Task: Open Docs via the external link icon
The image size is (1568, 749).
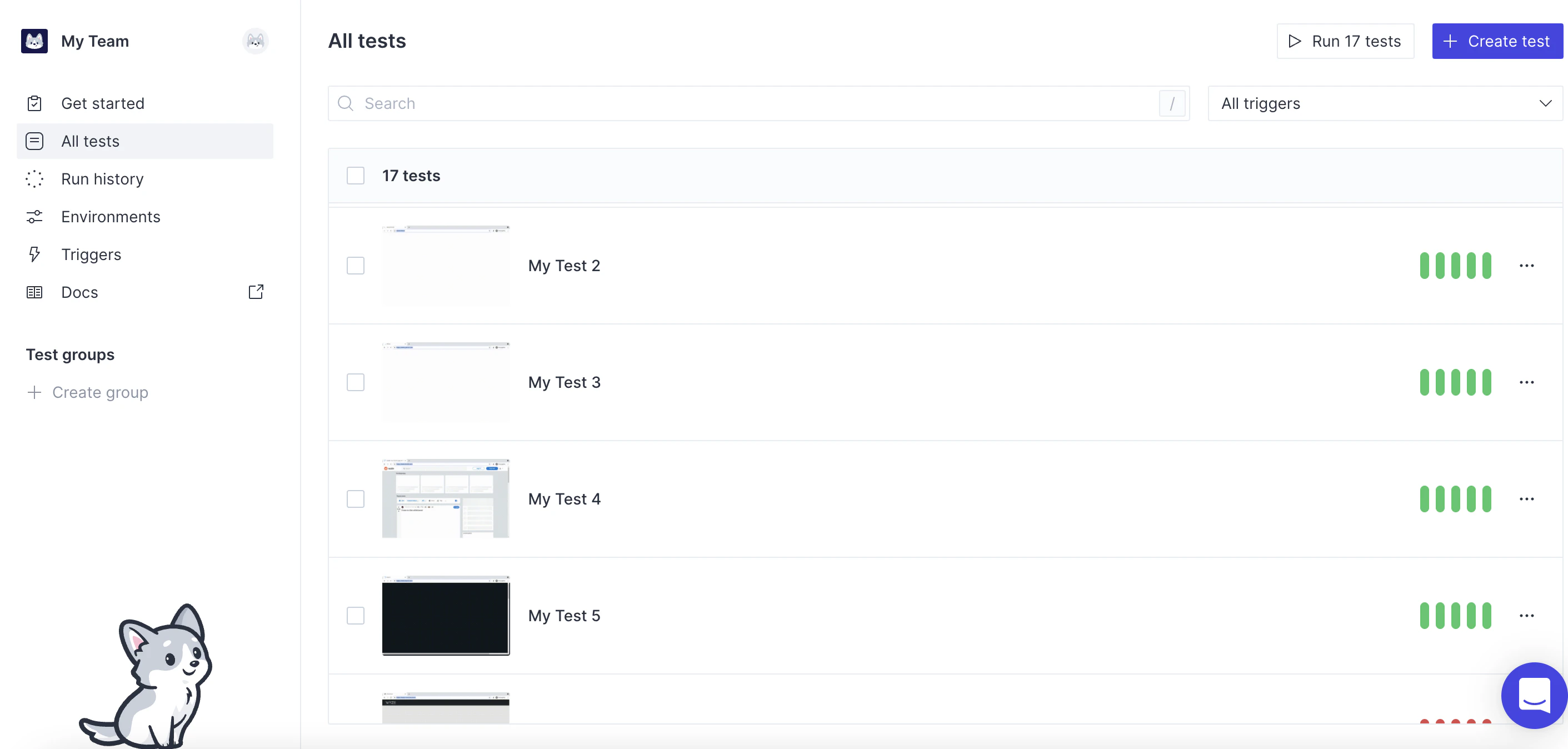Action: 256,292
